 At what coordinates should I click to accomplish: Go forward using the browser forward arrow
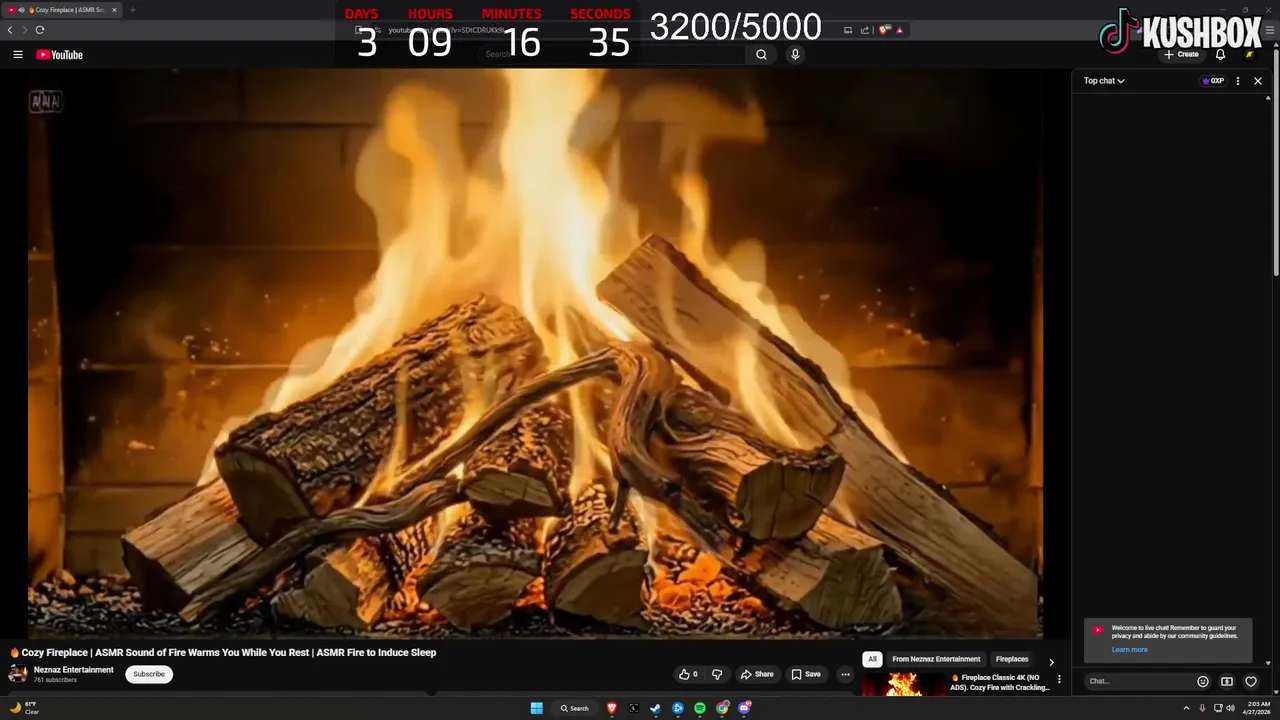(25, 30)
